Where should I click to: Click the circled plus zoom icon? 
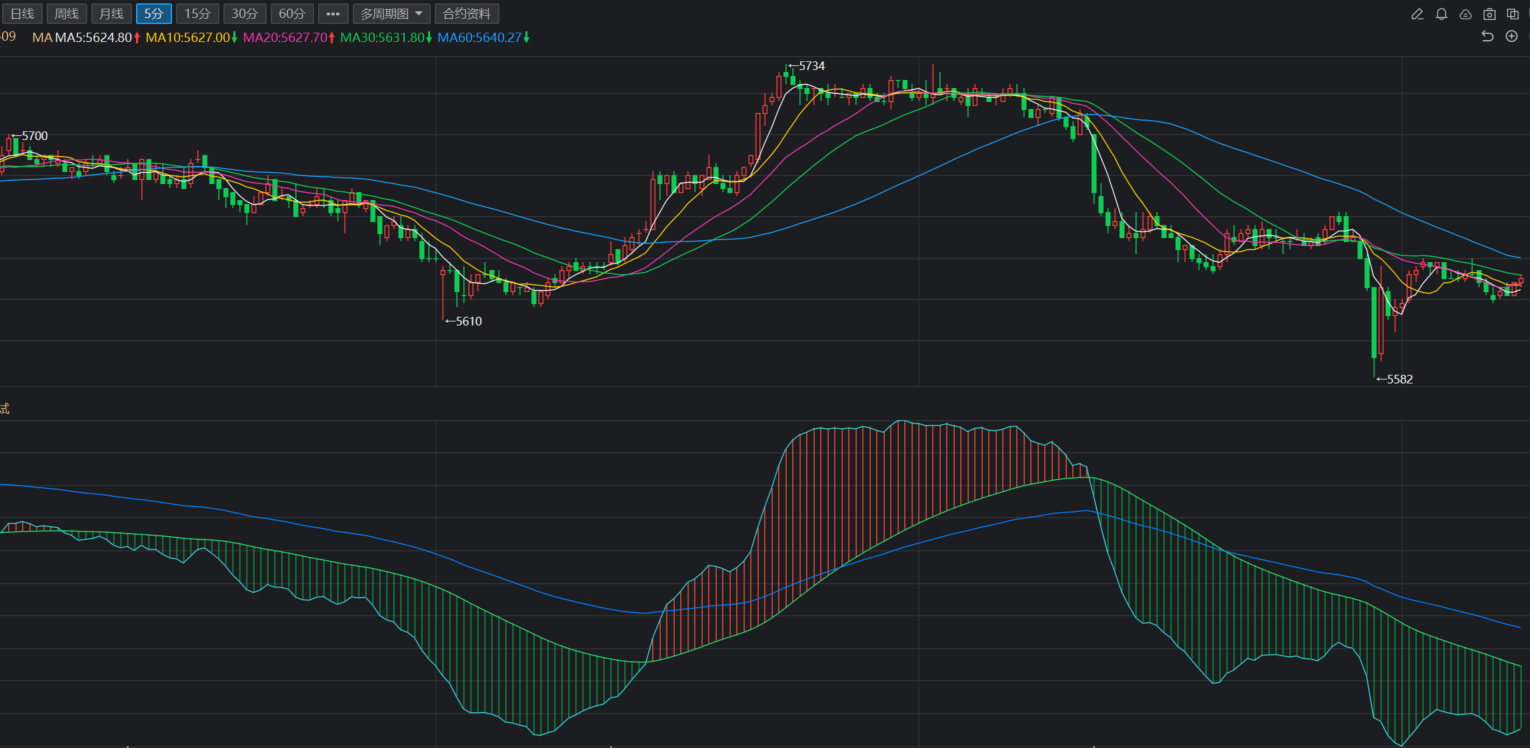click(x=1511, y=36)
